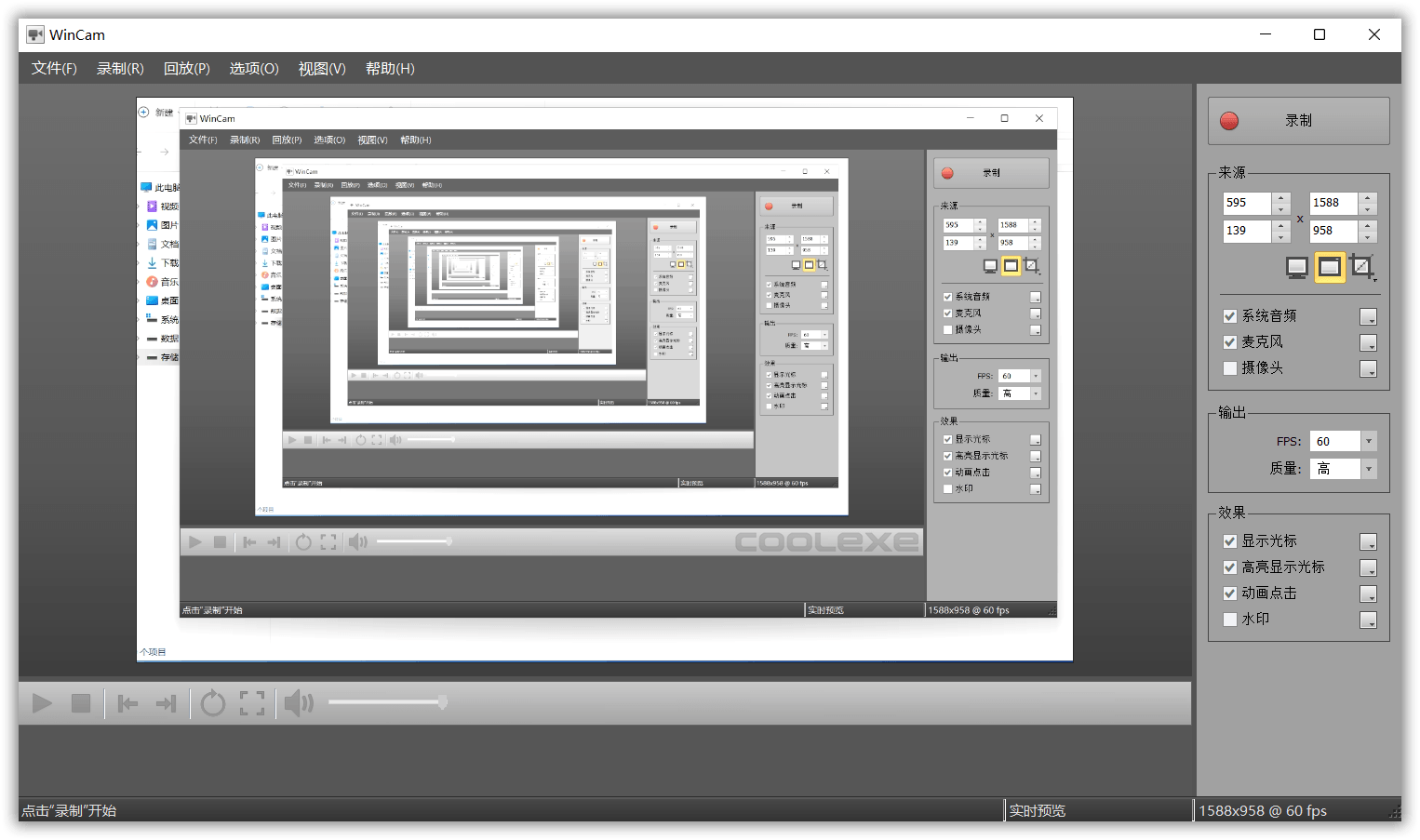1420x840 pixels.
Task: Open the 视图(V) menu
Action: click(321, 68)
